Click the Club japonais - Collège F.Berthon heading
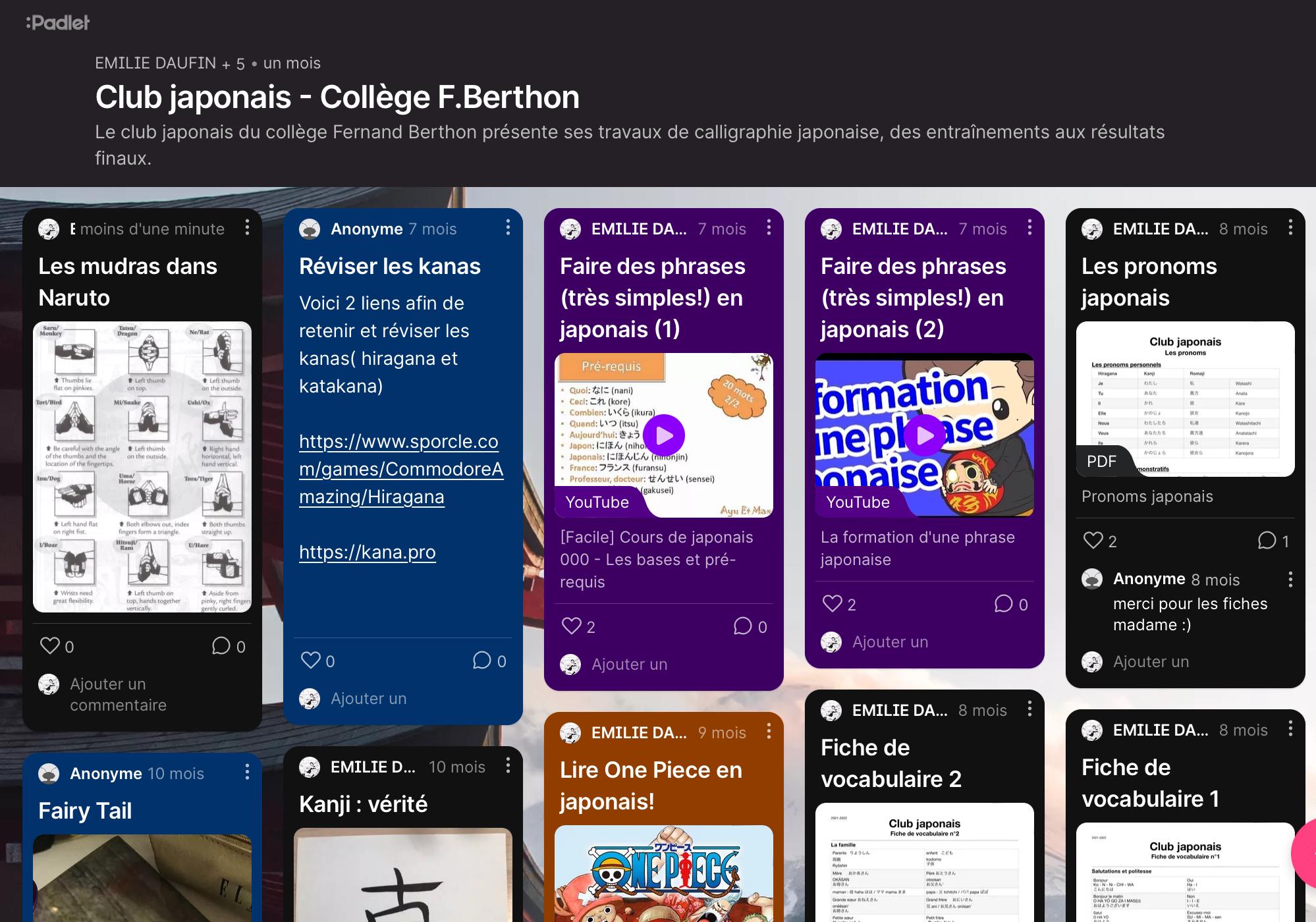Image resolution: width=1316 pixels, height=922 pixels. [337, 97]
